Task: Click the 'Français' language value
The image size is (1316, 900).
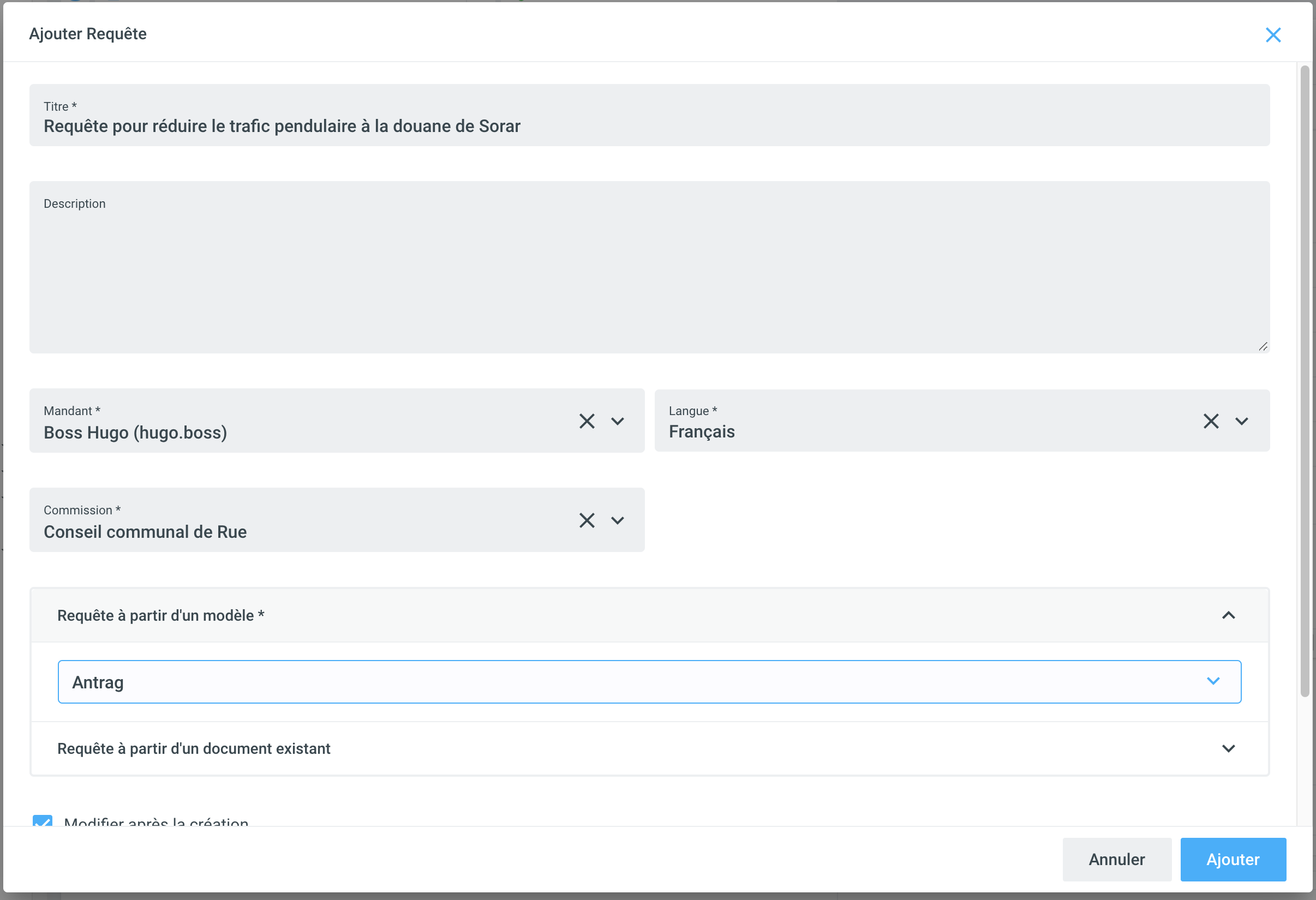Action: click(701, 431)
